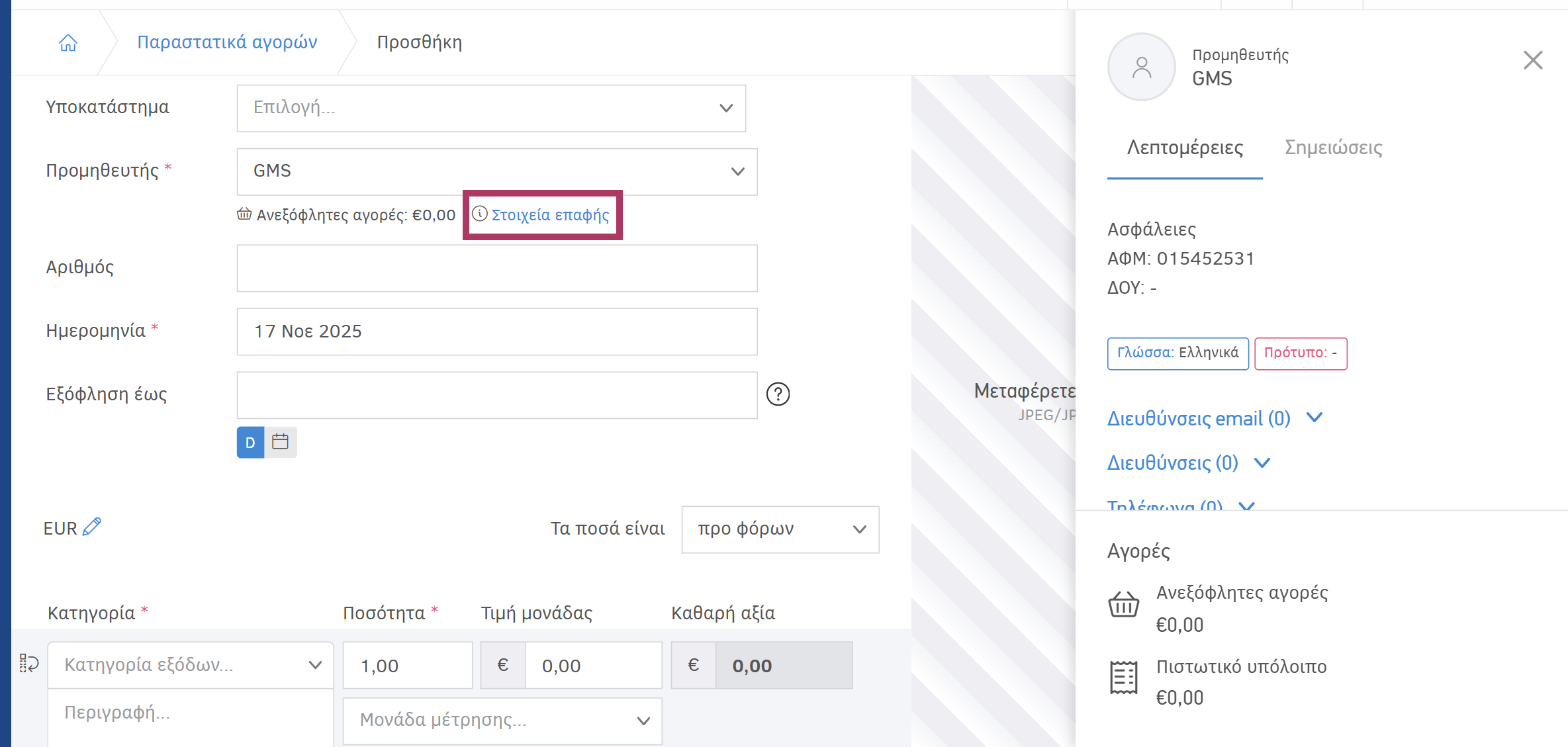Click the calendar icon toggle under due date

pyautogui.click(x=281, y=442)
